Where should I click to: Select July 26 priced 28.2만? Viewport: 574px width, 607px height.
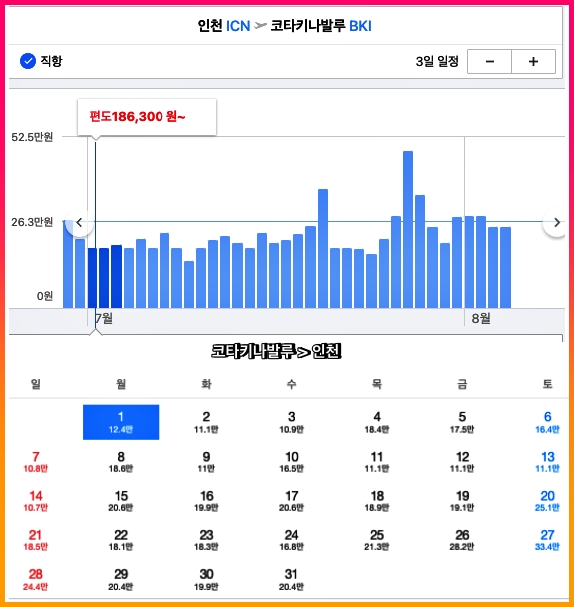click(462, 540)
